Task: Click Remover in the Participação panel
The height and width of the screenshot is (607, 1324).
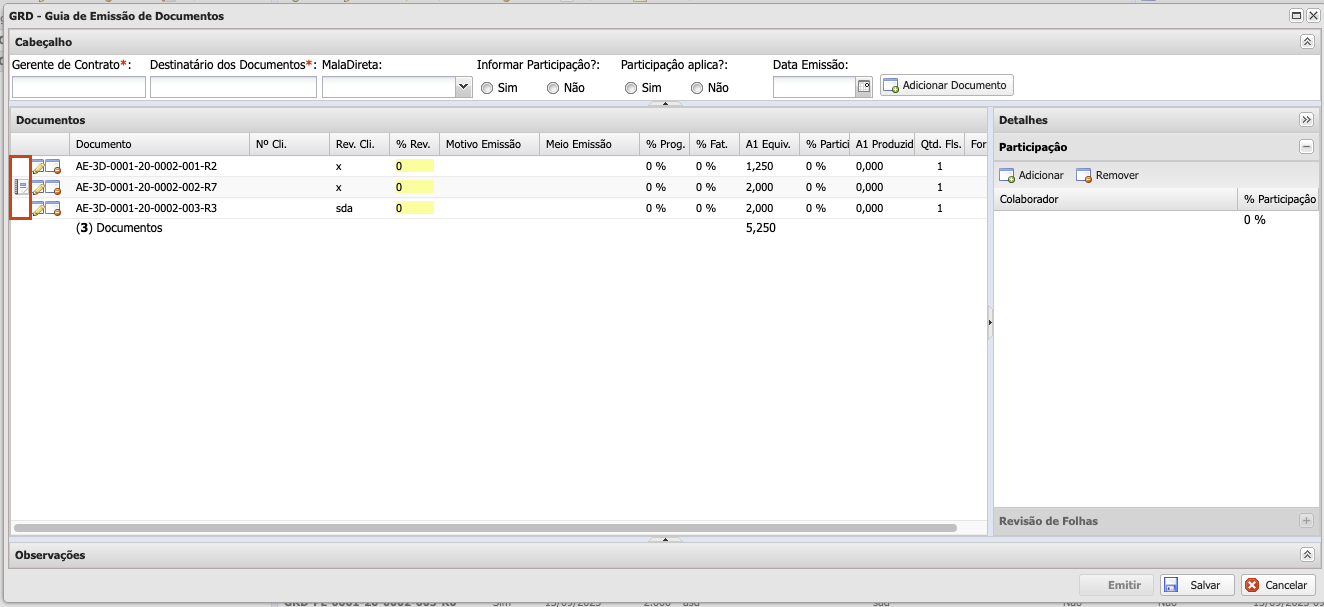Action: tap(1107, 175)
